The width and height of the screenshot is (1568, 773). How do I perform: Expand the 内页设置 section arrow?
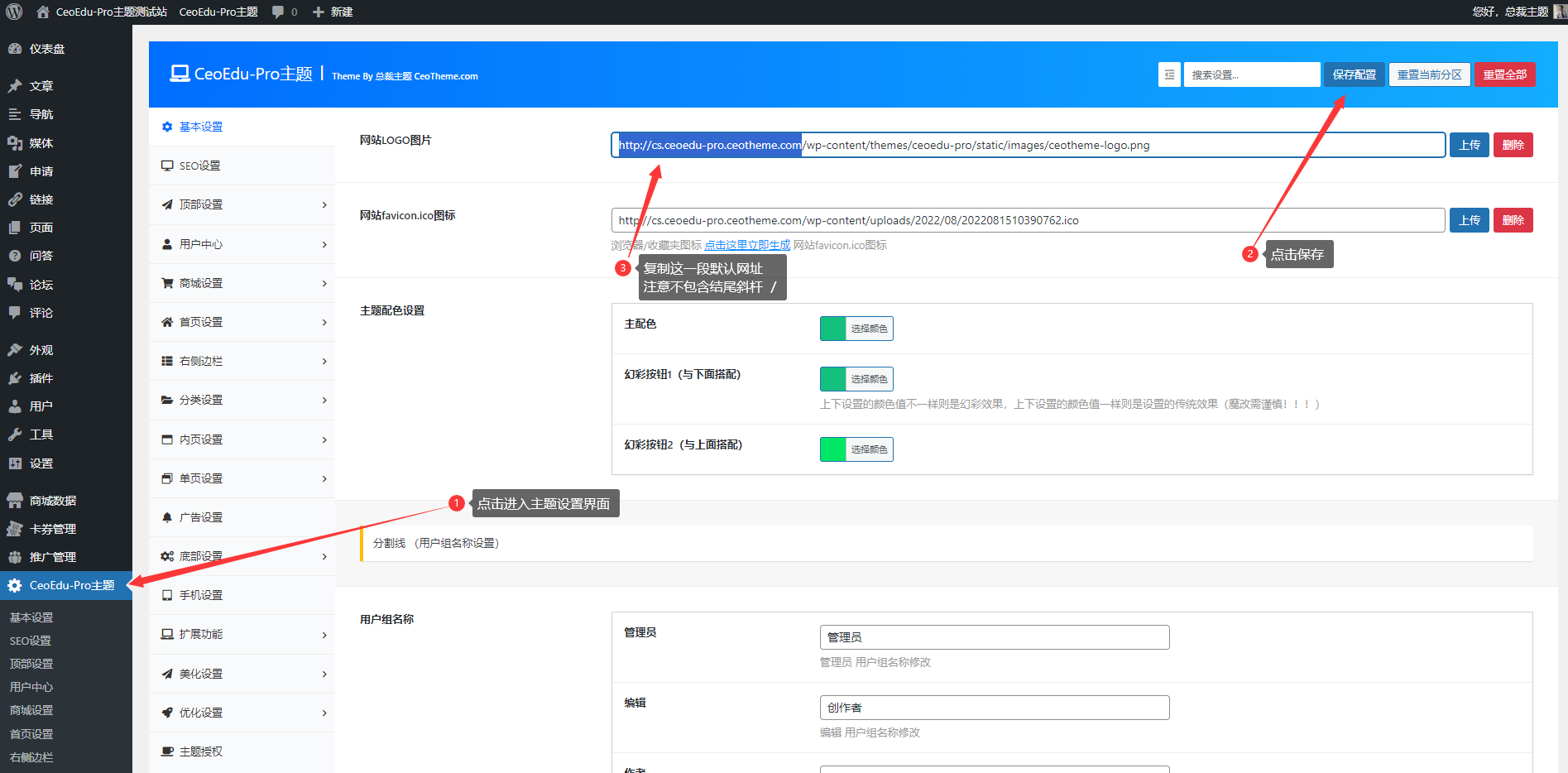coord(324,439)
